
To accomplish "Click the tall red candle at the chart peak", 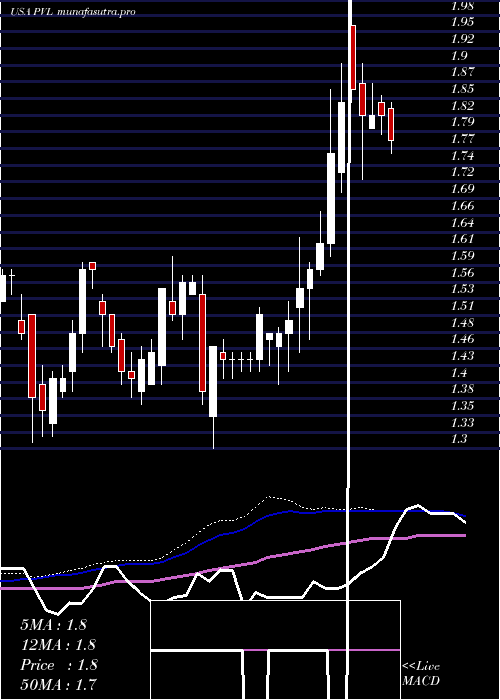I will [353, 58].
